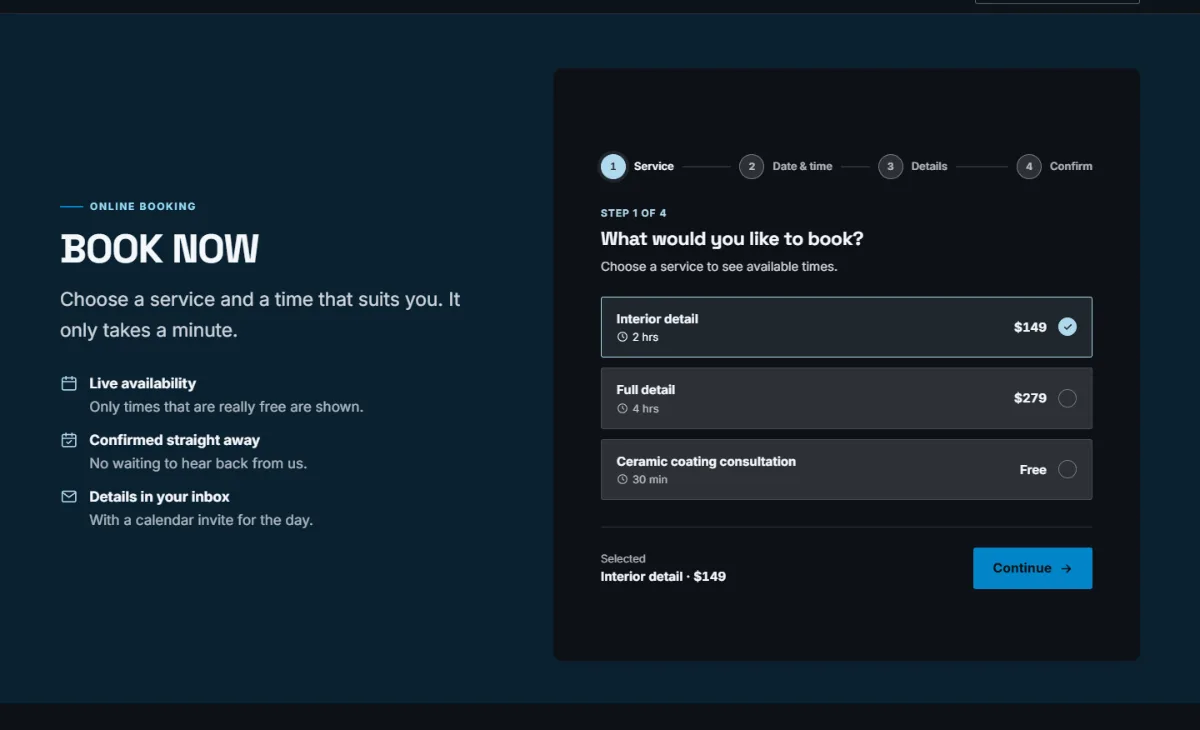Click 'No waiting to hear back from us.'
This screenshot has width=1200, height=730.
[x=198, y=464]
